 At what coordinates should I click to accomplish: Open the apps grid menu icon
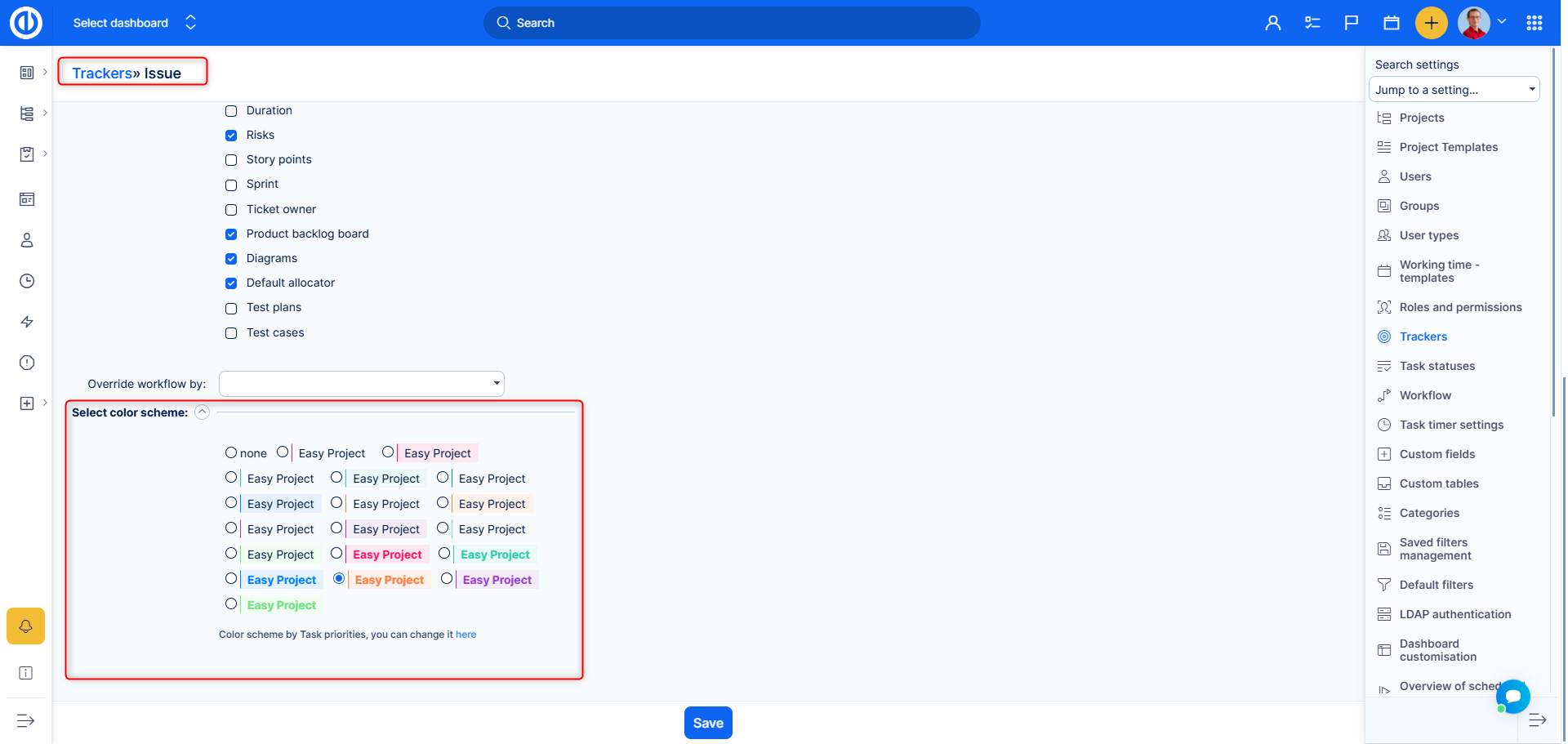point(1534,23)
